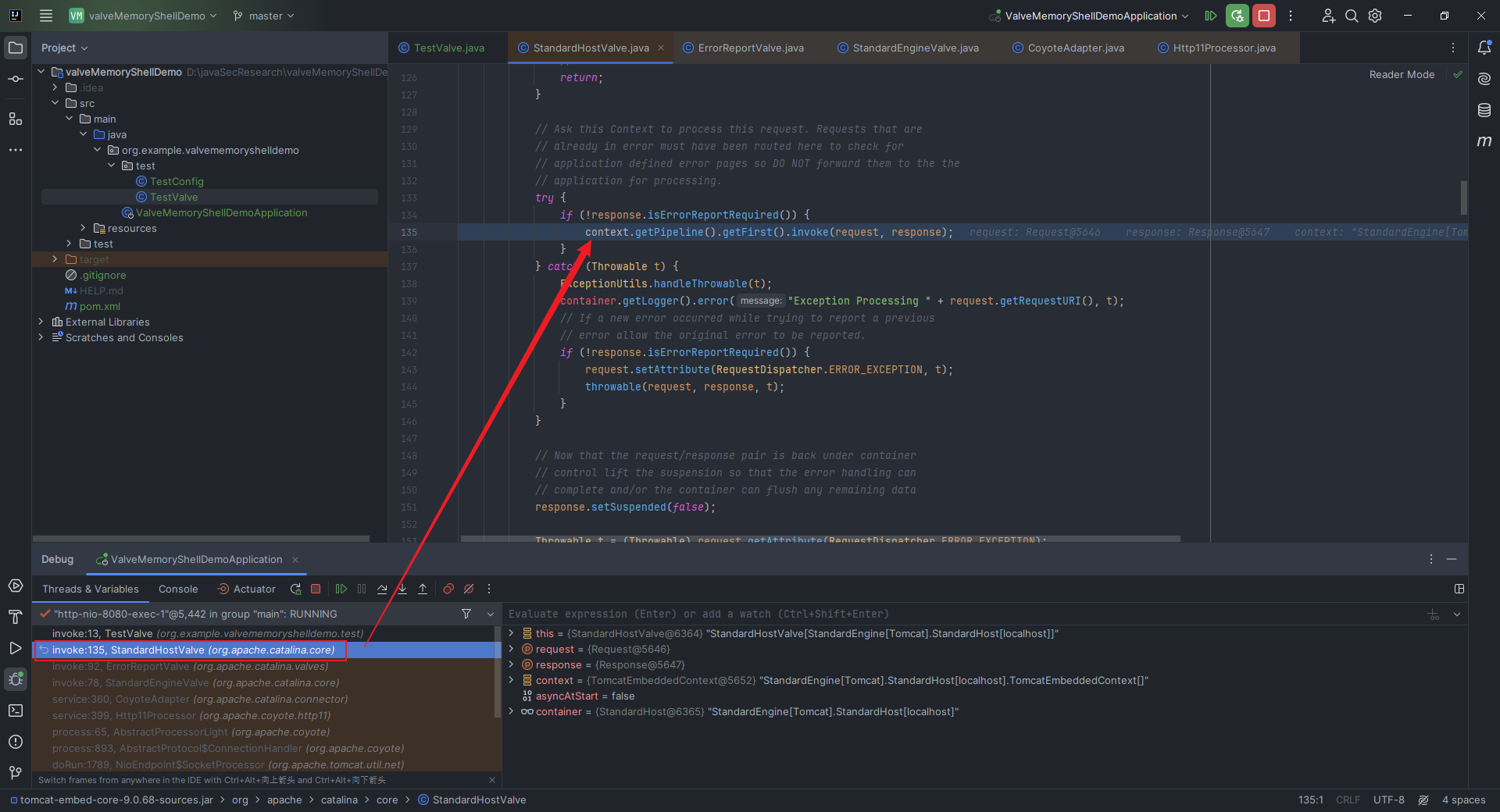This screenshot has height=812, width=1500.
Task: Open the Run tool window icon
Action: (x=16, y=648)
